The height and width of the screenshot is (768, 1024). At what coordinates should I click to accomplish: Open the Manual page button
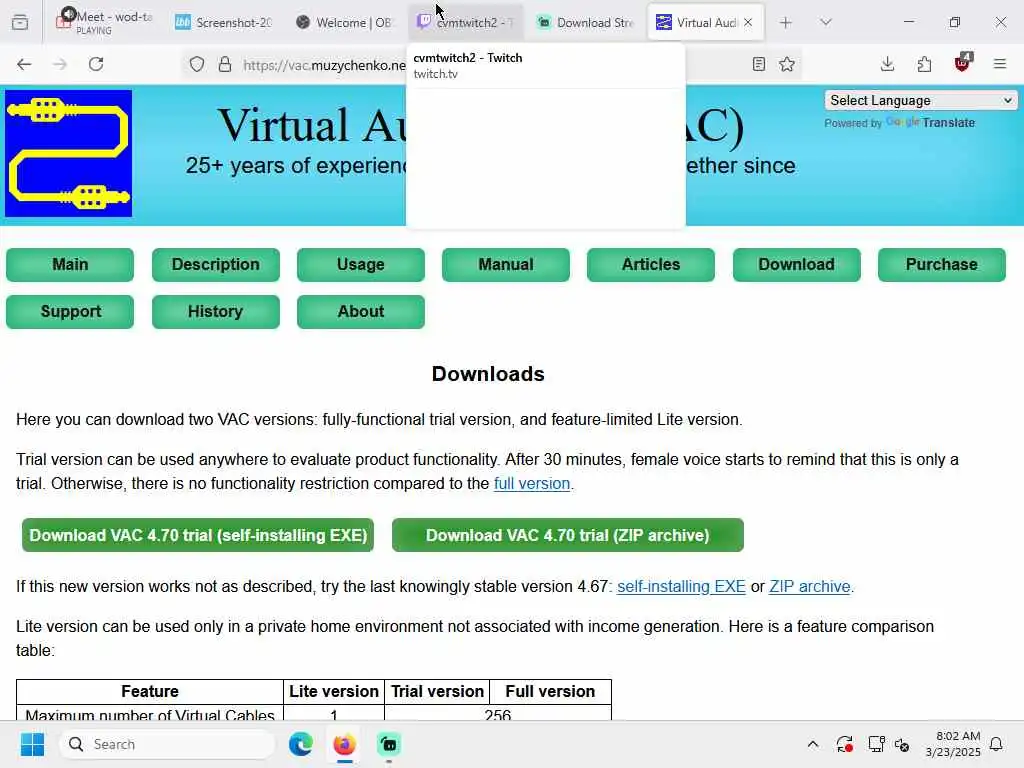click(x=505, y=264)
